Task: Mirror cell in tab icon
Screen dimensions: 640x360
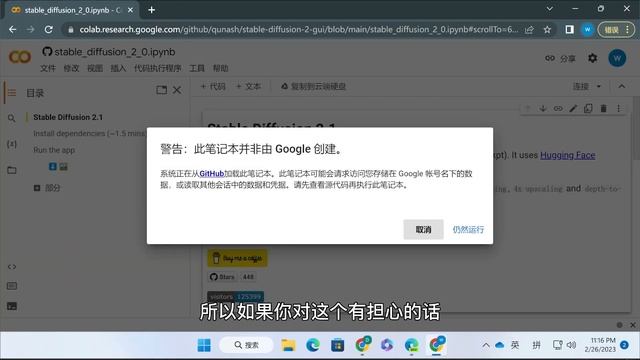Action: tap(588, 108)
